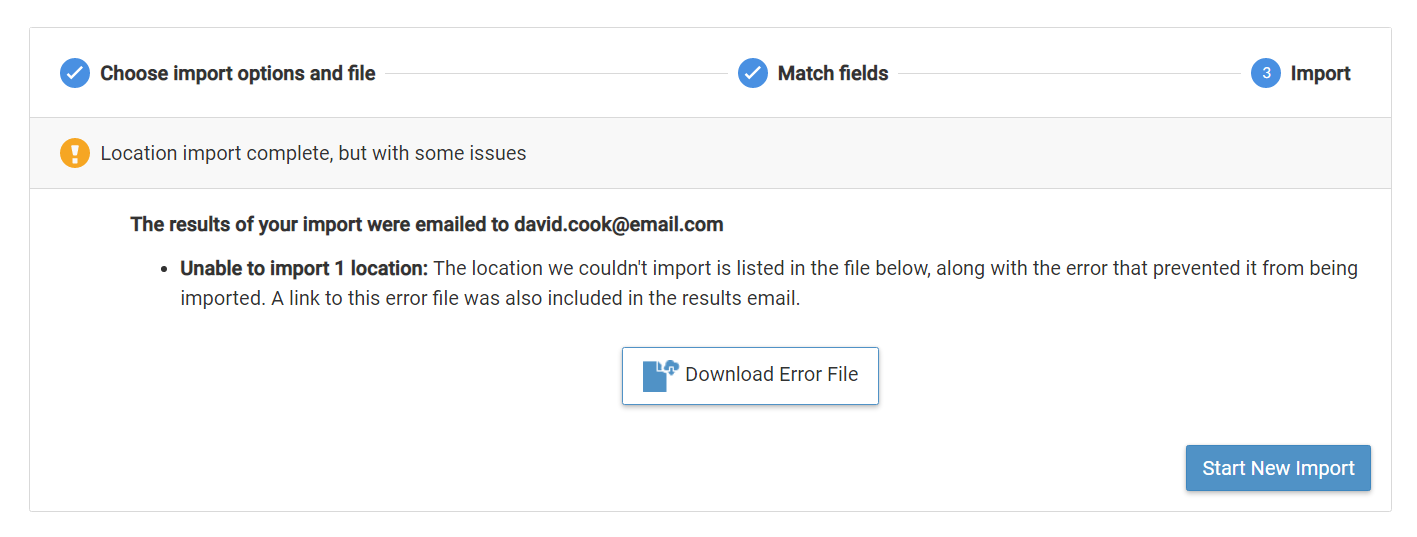The width and height of the screenshot is (1417, 537).
Task: Click the import complete status message
Action: pyautogui.click(x=313, y=153)
